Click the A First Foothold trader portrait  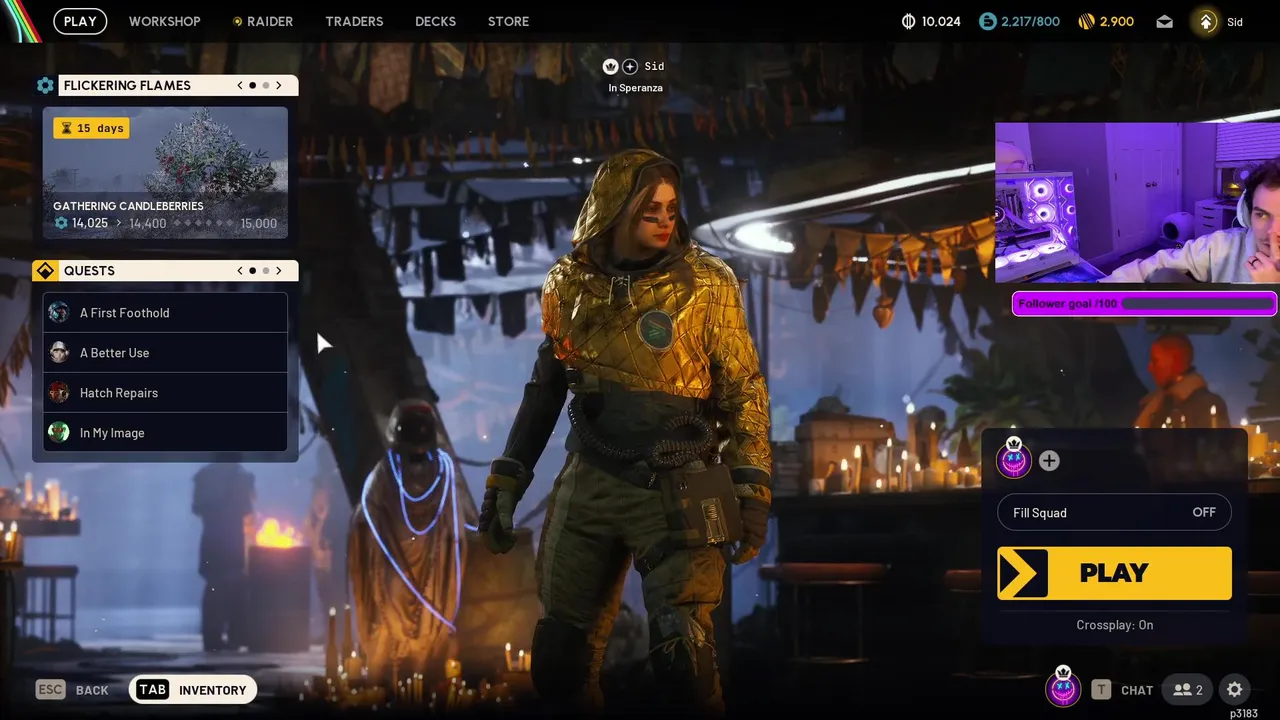click(x=59, y=312)
